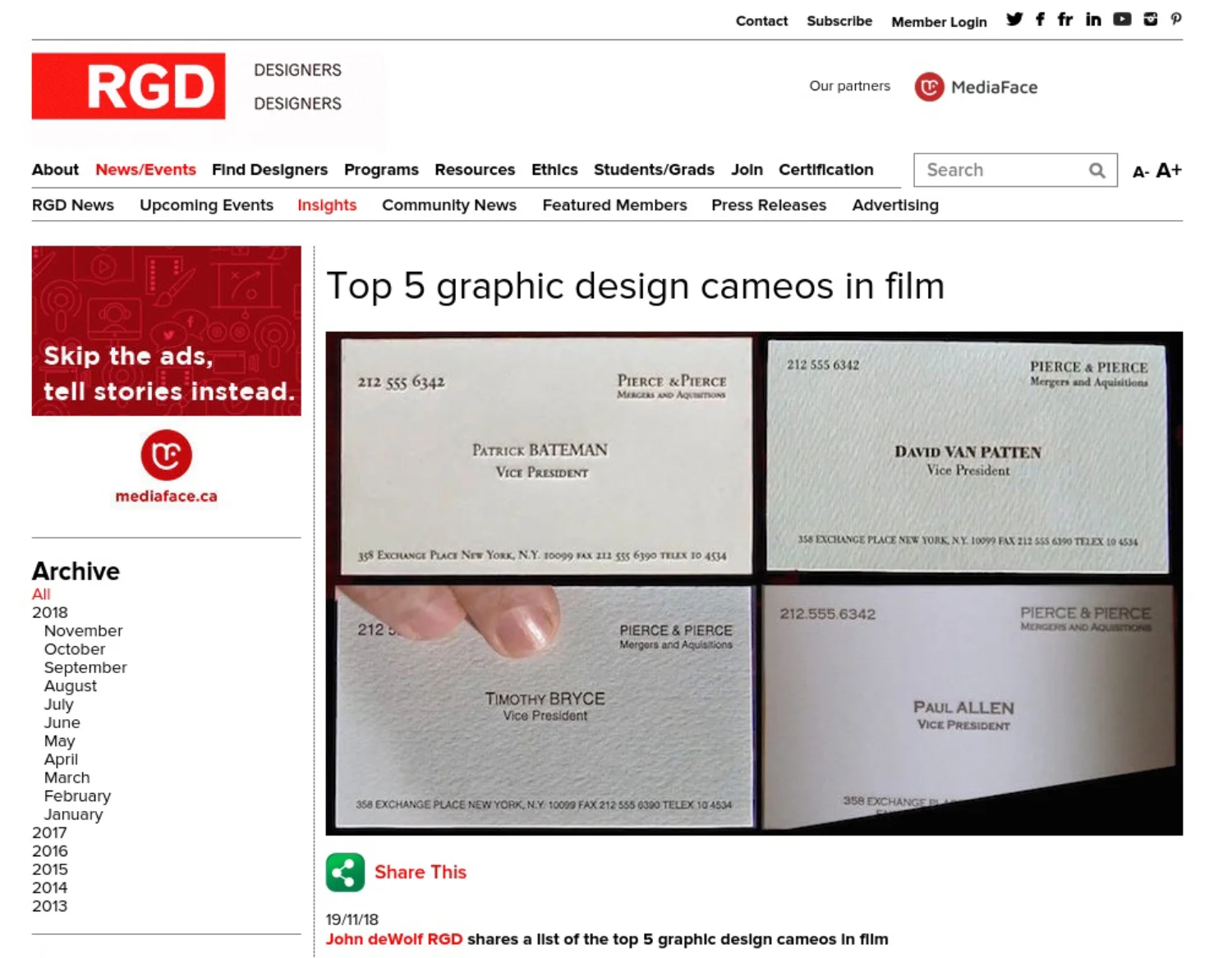The width and height of the screenshot is (1232, 958).
Task: Switch to Community News tab
Action: coord(449,205)
